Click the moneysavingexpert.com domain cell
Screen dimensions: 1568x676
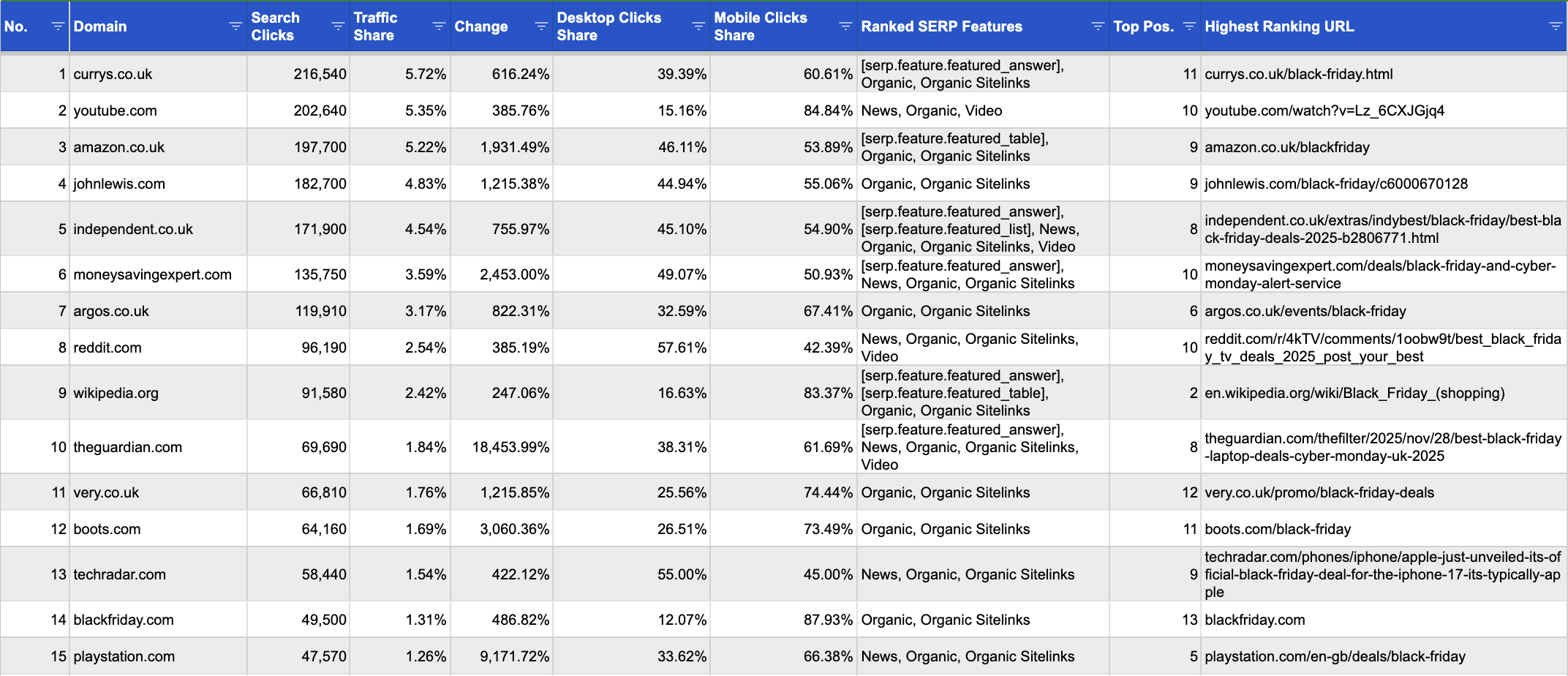coord(152,274)
